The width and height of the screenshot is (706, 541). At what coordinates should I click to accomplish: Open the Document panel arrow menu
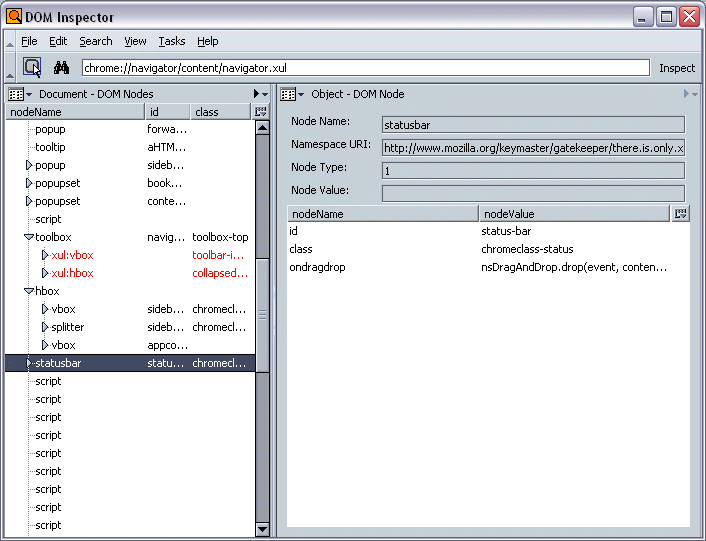pos(259,94)
